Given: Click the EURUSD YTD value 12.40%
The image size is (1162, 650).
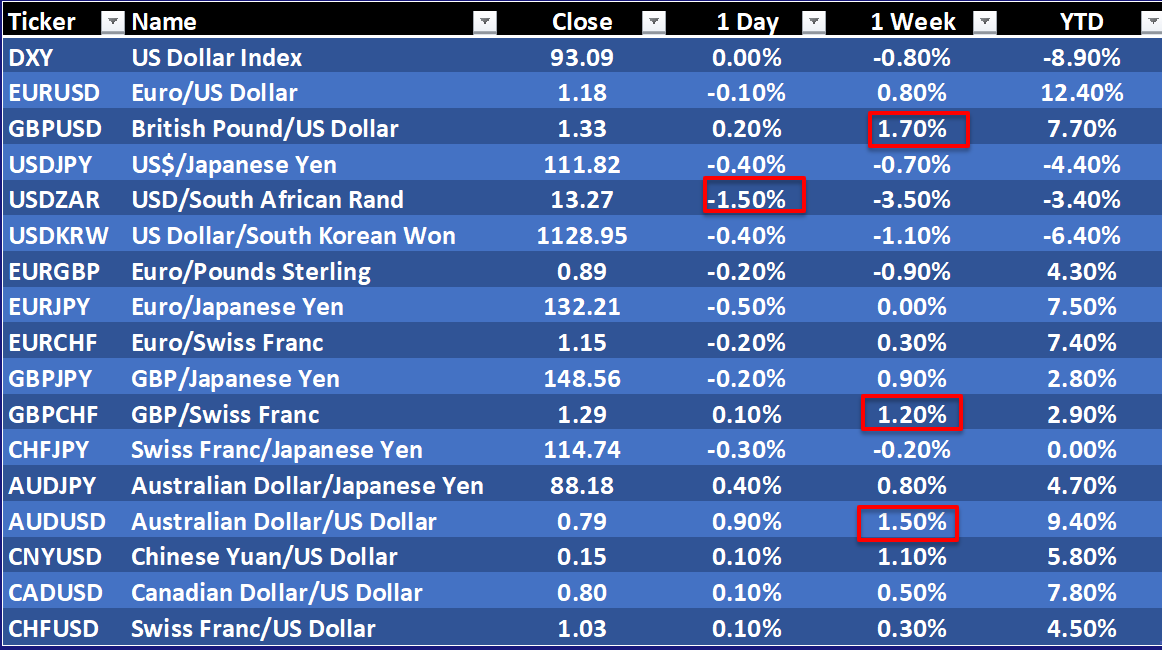Looking at the screenshot, I should click(1081, 93).
